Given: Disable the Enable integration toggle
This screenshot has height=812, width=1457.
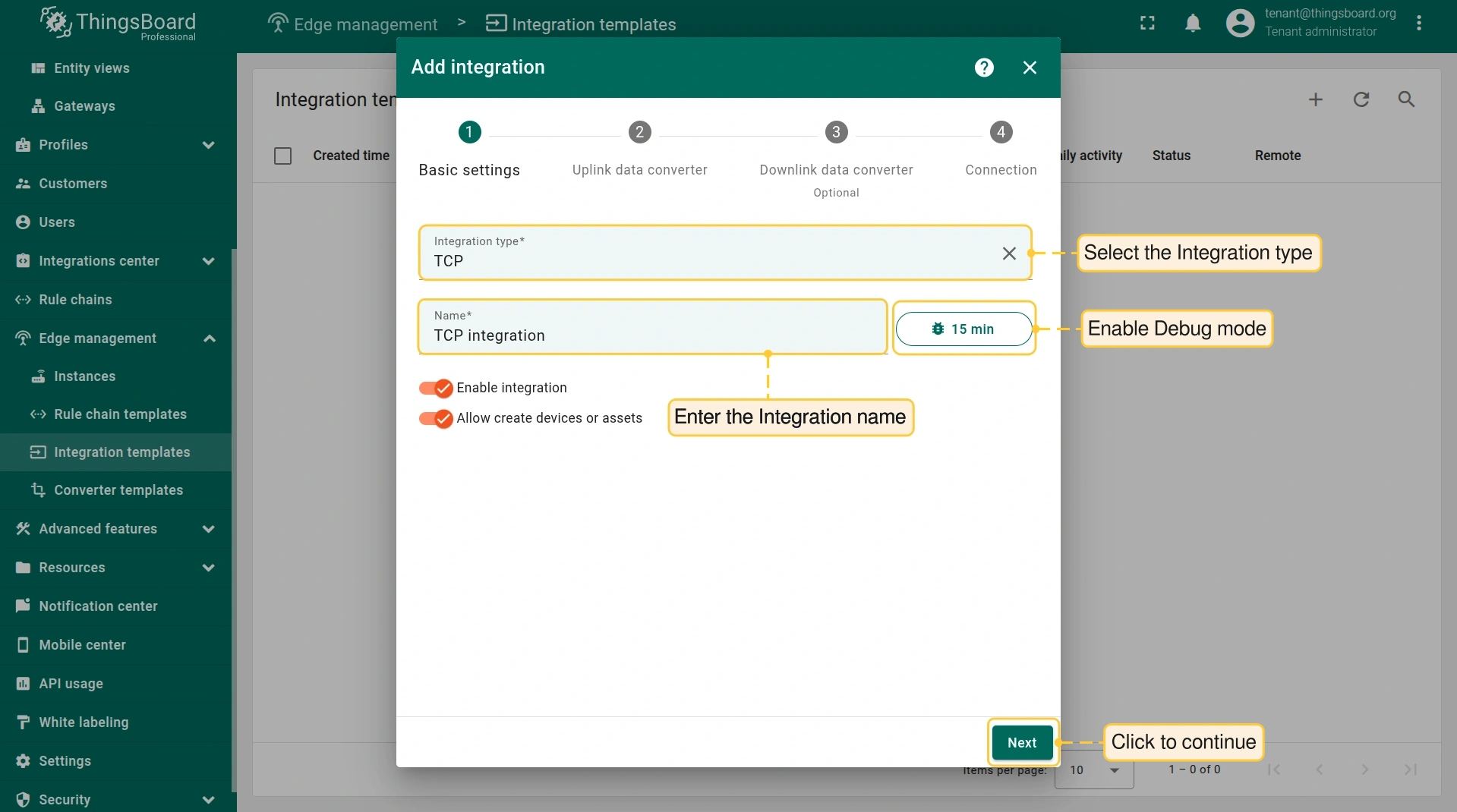Looking at the screenshot, I should [437, 389].
